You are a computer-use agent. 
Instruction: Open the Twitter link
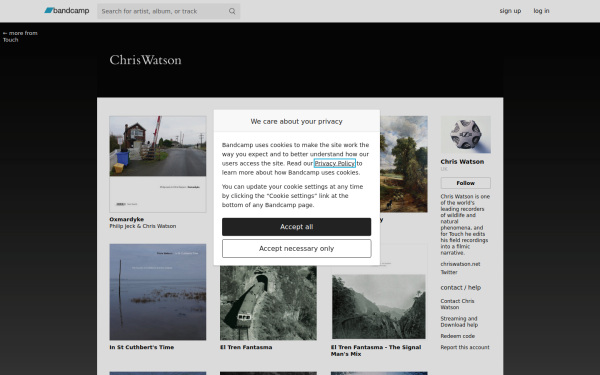[449, 272]
